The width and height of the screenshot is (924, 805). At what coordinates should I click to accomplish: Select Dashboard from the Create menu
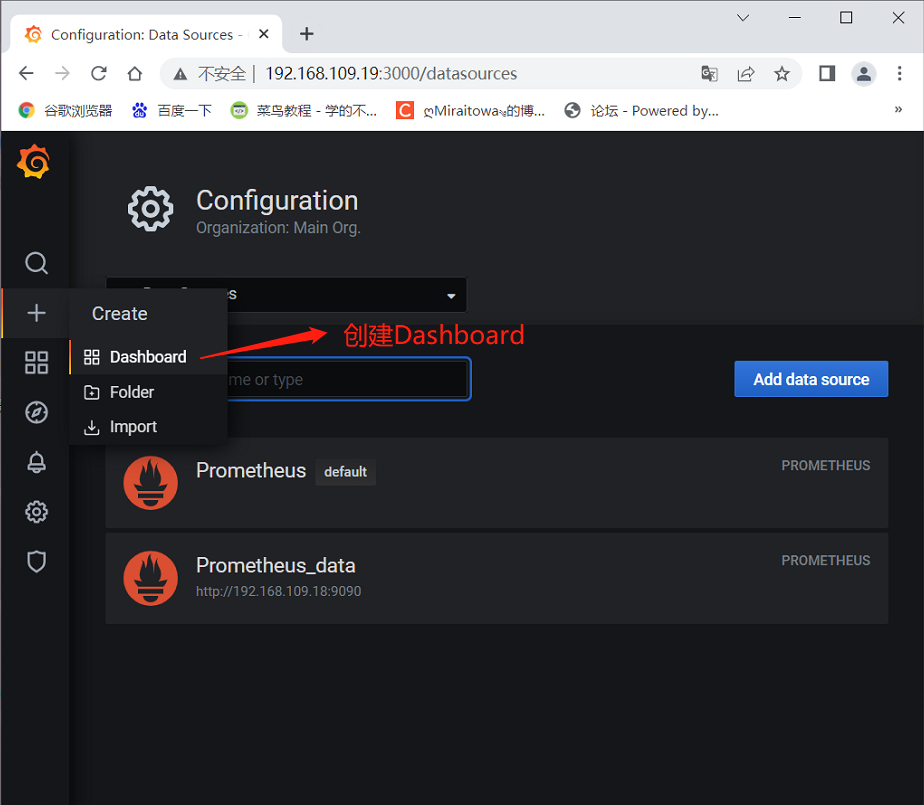(147, 357)
